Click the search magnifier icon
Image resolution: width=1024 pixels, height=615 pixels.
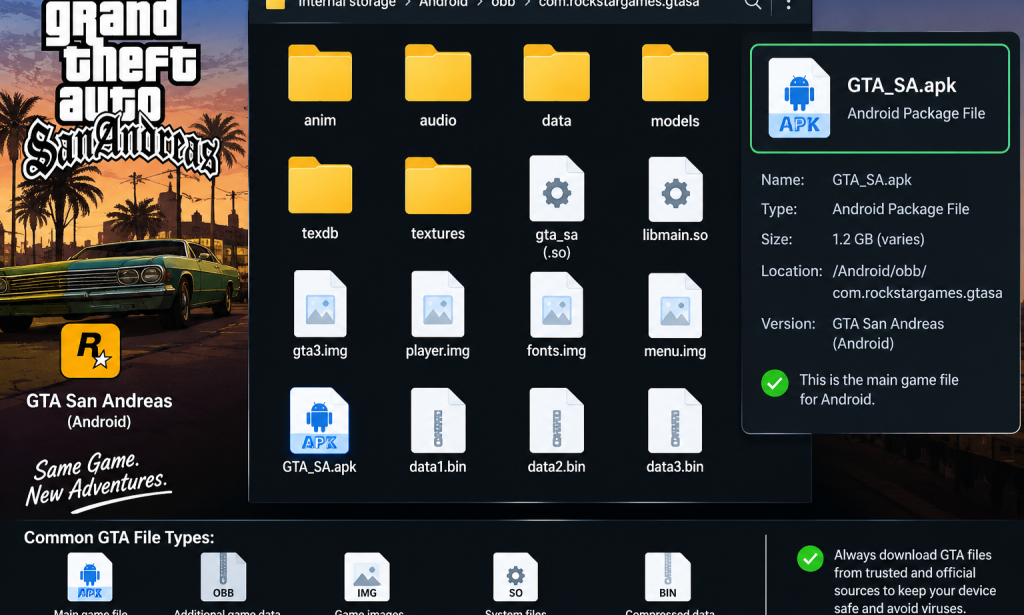click(x=752, y=4)
